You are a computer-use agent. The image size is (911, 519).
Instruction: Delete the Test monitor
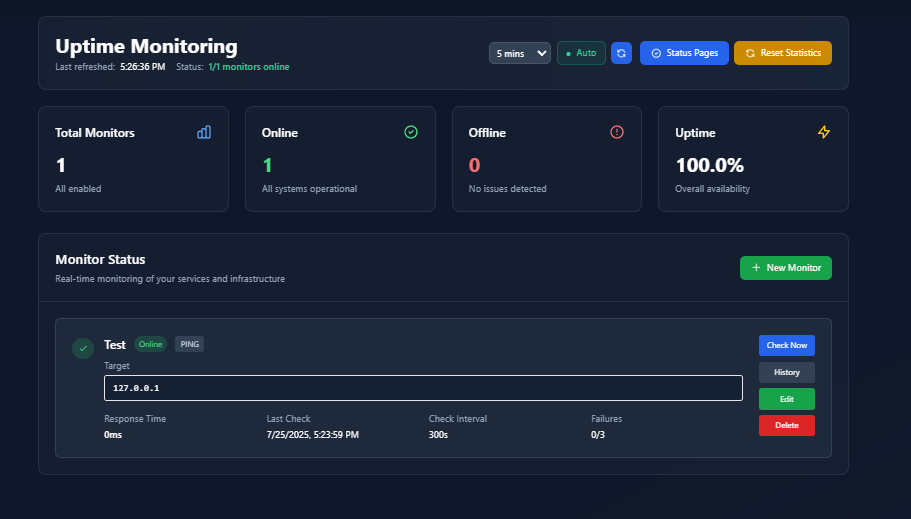click(x=786, y=426)
